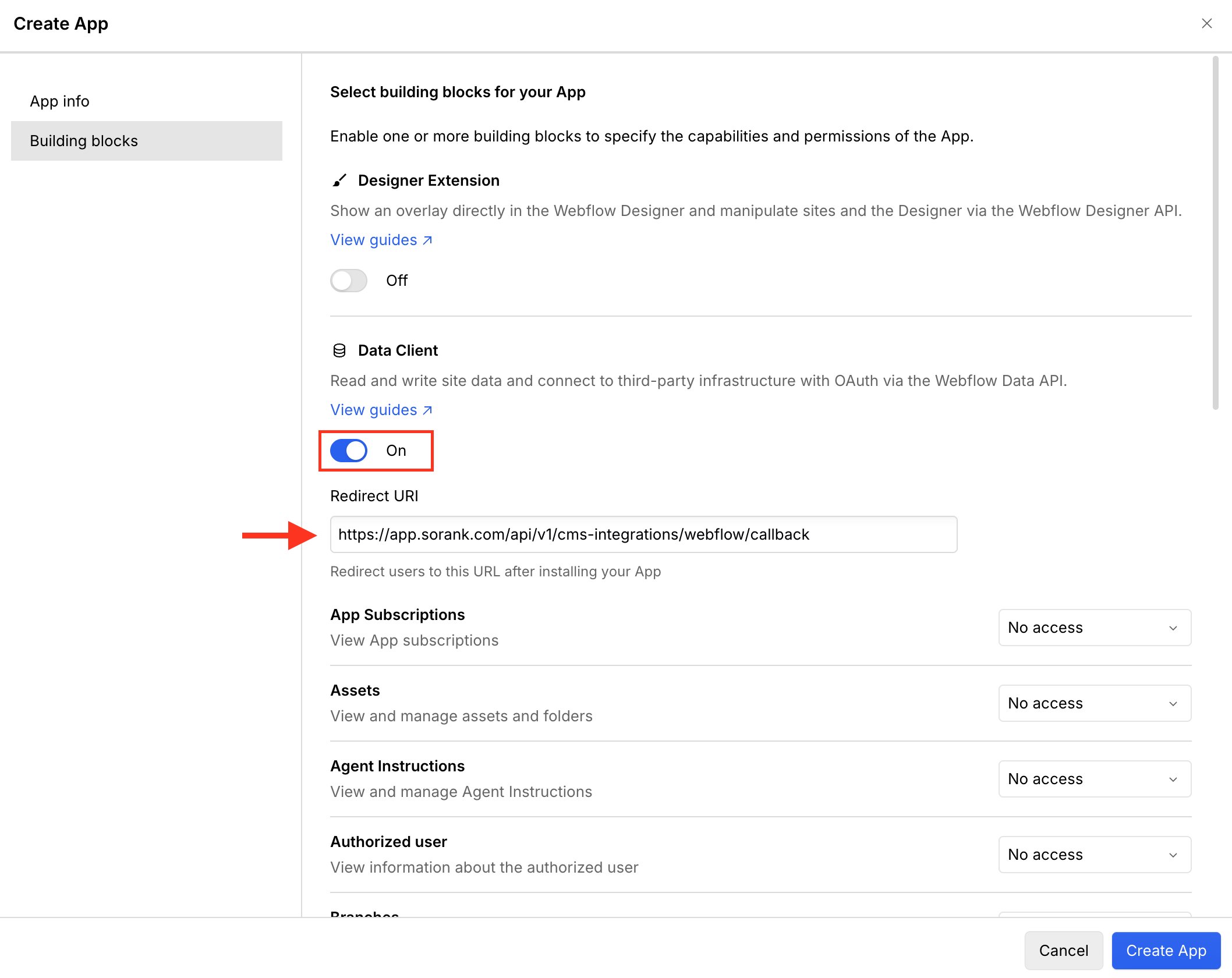This screenshot has height=978, width=1232.
Task: Click the App Subscriptions label
Action: (398, 615)
